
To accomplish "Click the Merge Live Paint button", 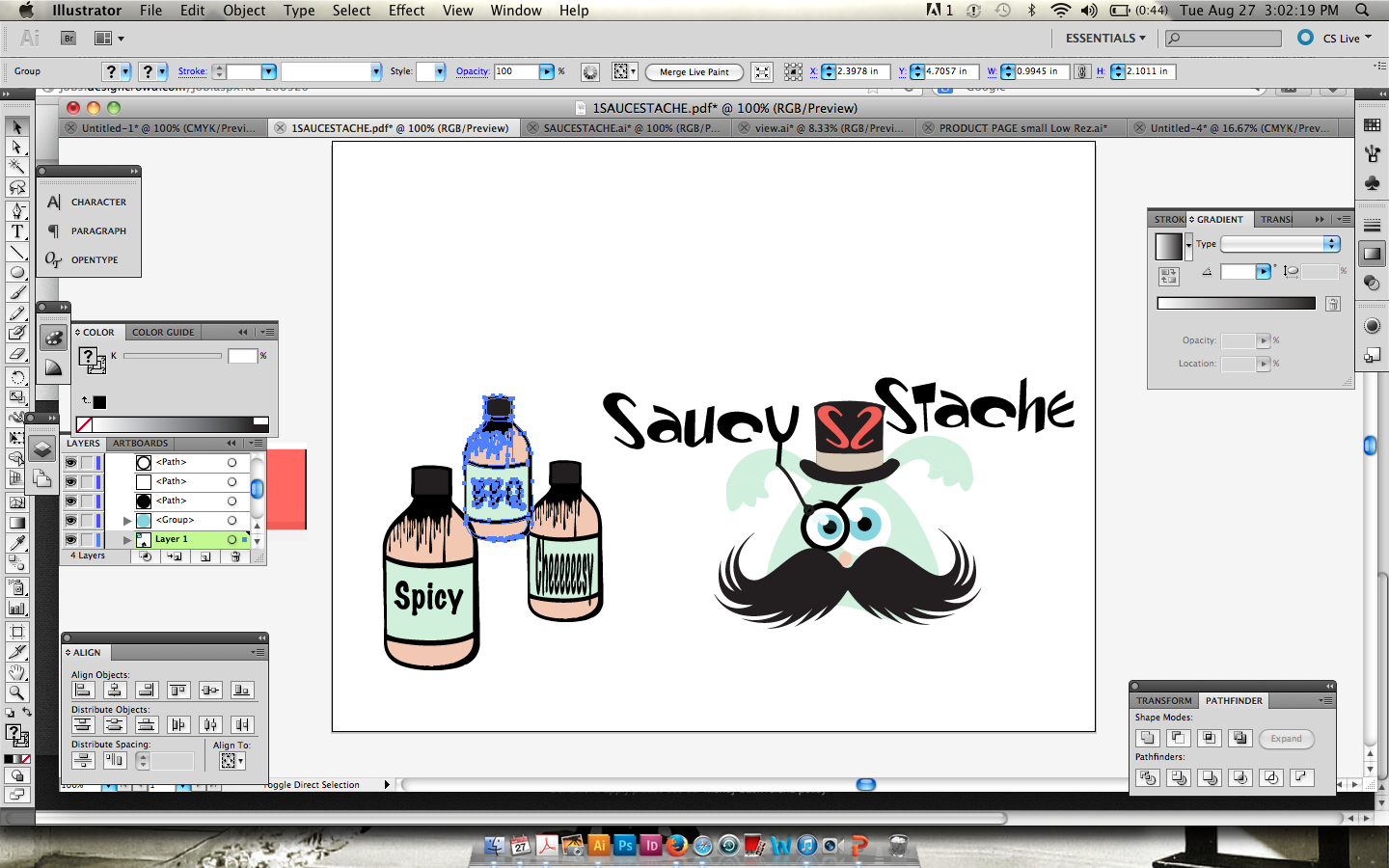I will click(694, 72).
